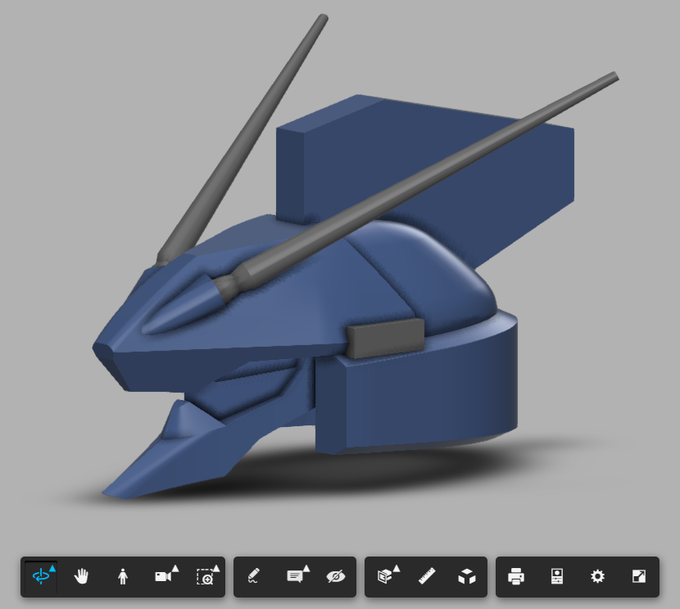Viewport: 680px width, 609px height.
Task: Choose the Zoom Window tool
Action: coord(205,577)
